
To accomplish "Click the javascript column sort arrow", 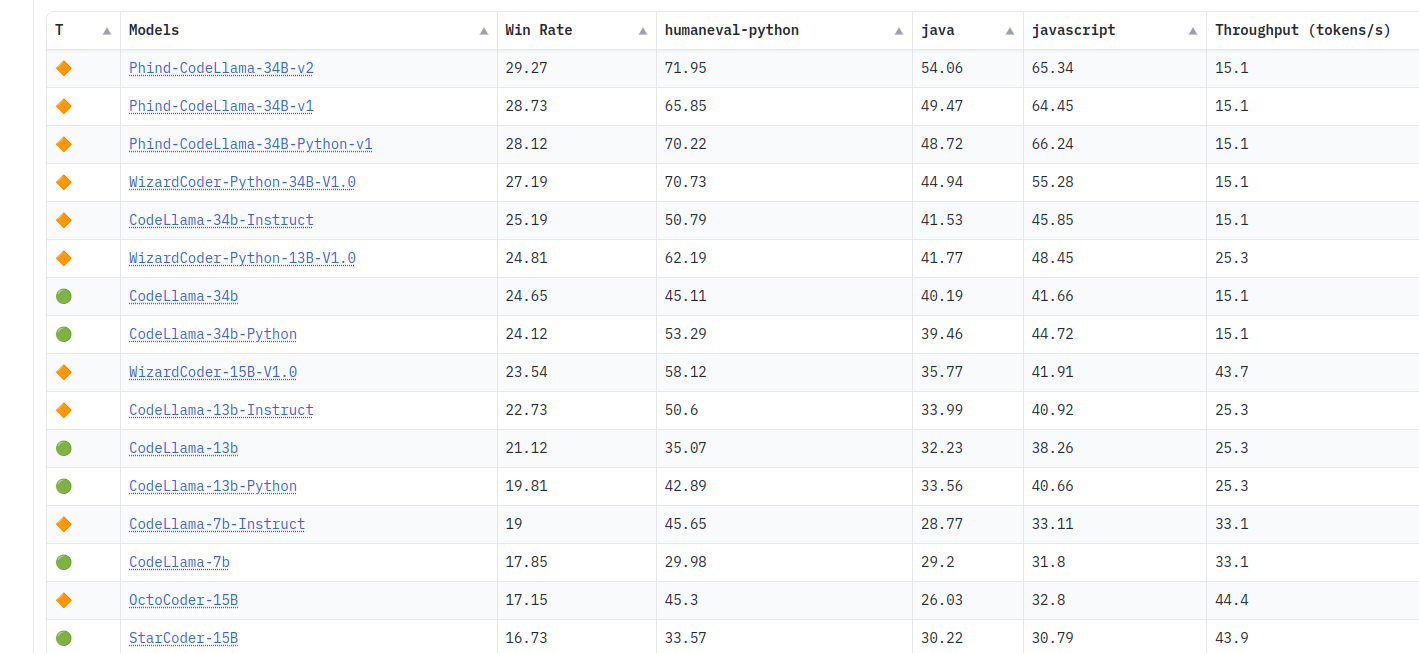I will click(1193, 31).
